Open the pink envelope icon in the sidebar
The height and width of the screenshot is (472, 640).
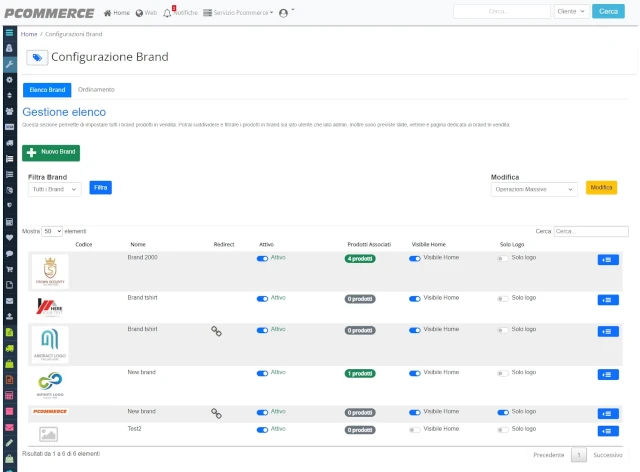pyautogui.click(x=9, y=427)
